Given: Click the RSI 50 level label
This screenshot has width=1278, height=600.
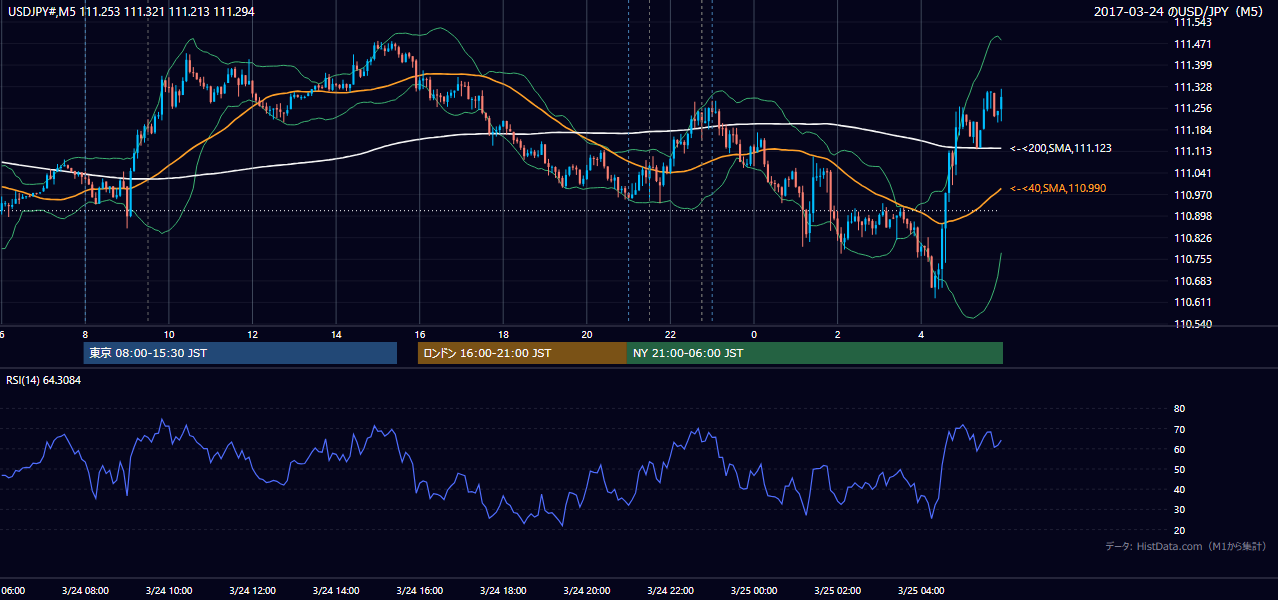Looking at the screenshot, I should [1180, 469].
